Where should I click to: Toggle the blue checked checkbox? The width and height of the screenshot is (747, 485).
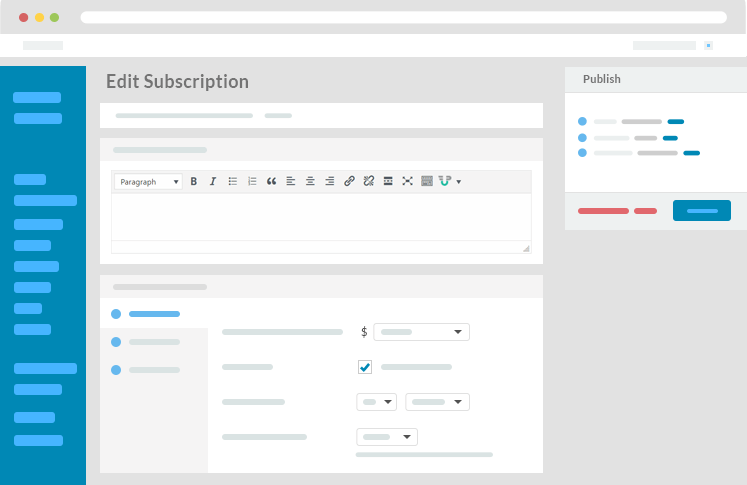pyautogui.click(x=365, y=367)
